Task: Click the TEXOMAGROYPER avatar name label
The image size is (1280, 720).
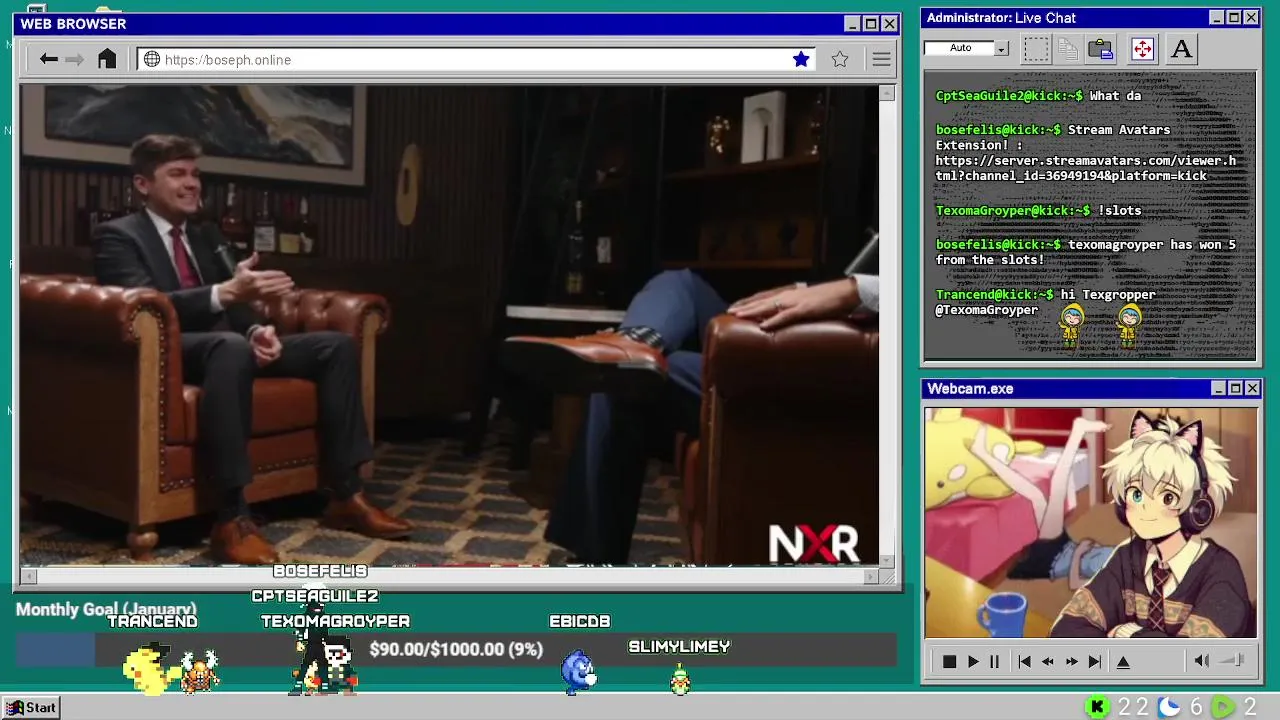Action: coord(335,621)
